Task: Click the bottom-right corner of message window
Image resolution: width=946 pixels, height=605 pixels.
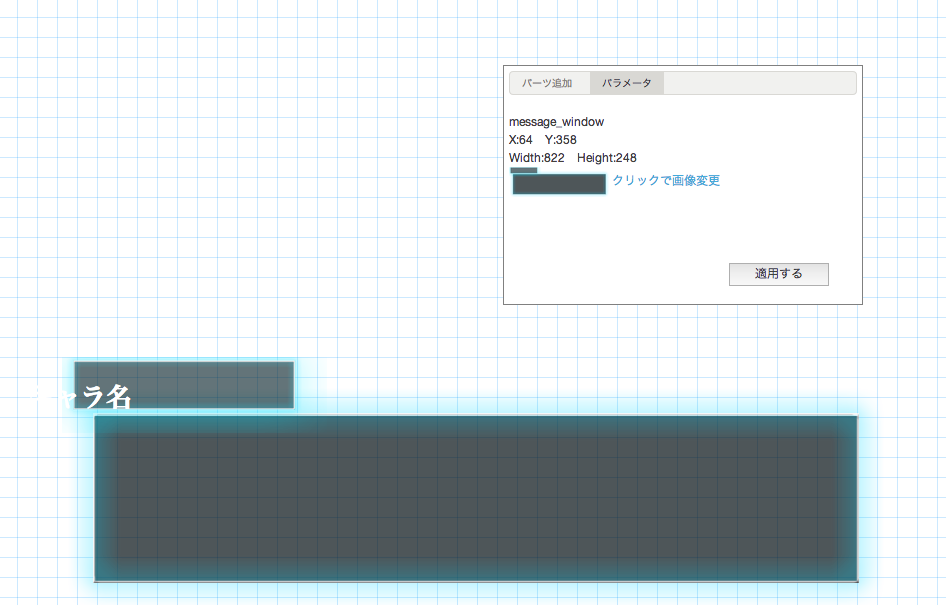Action: point(856,579)
